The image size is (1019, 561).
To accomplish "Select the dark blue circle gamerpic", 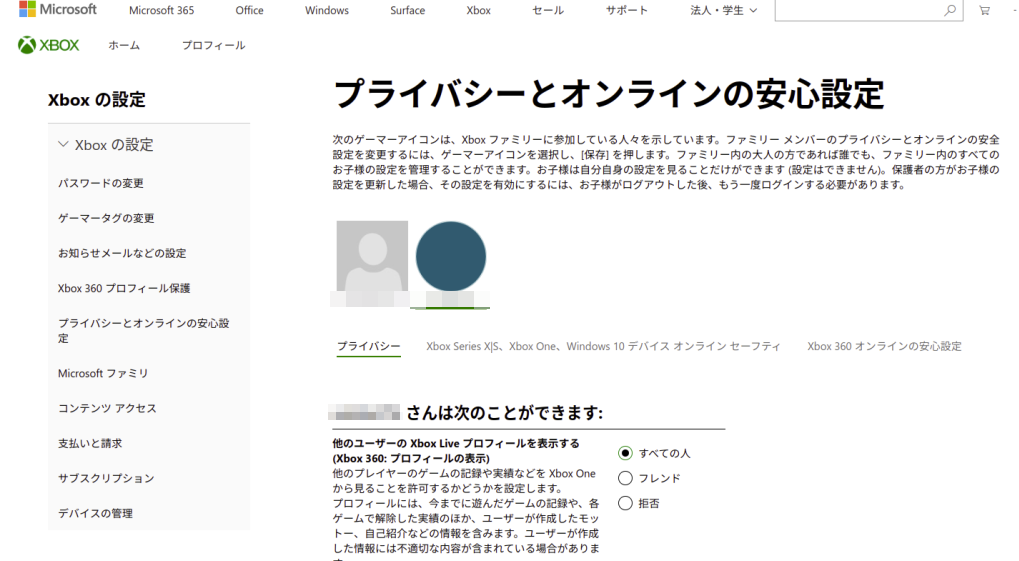I will [x=450, y=256].
